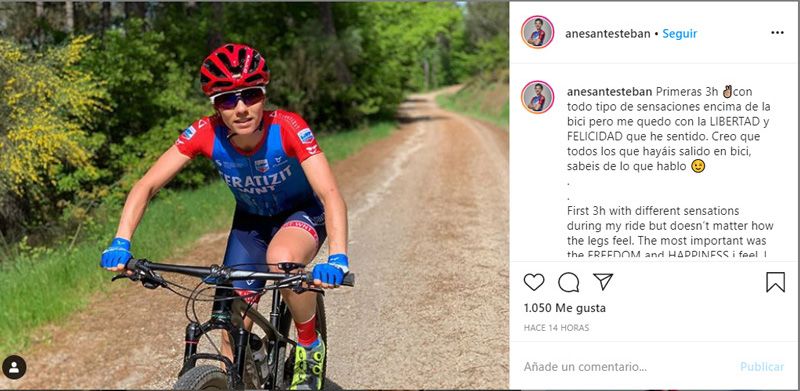The height and width of the screenshot is (391, 800).
Task: Click the cyclist photo
Action: coord(254,196)
